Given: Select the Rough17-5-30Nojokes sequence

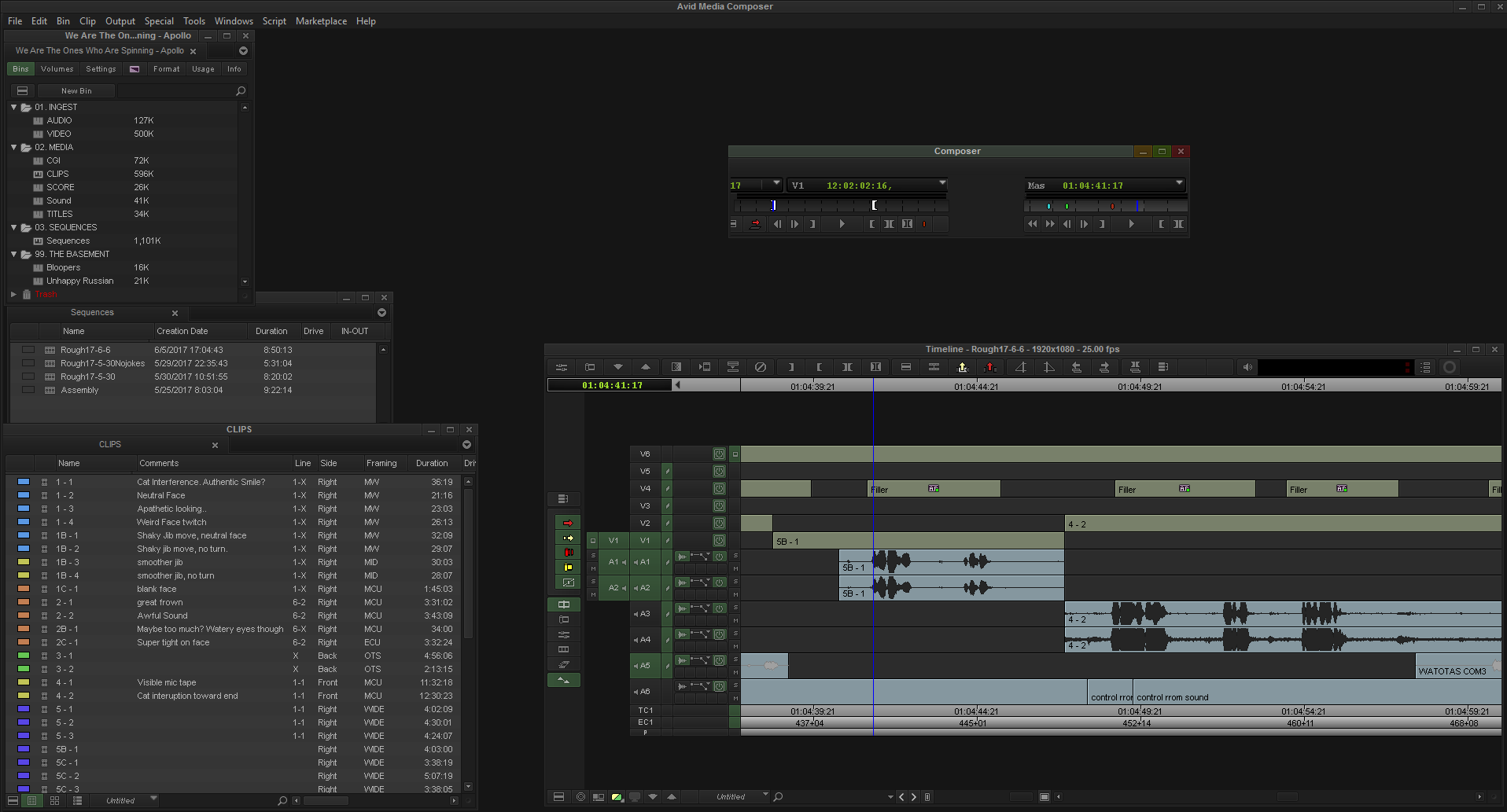Looking at the screenshot, I should click(102, 363).
